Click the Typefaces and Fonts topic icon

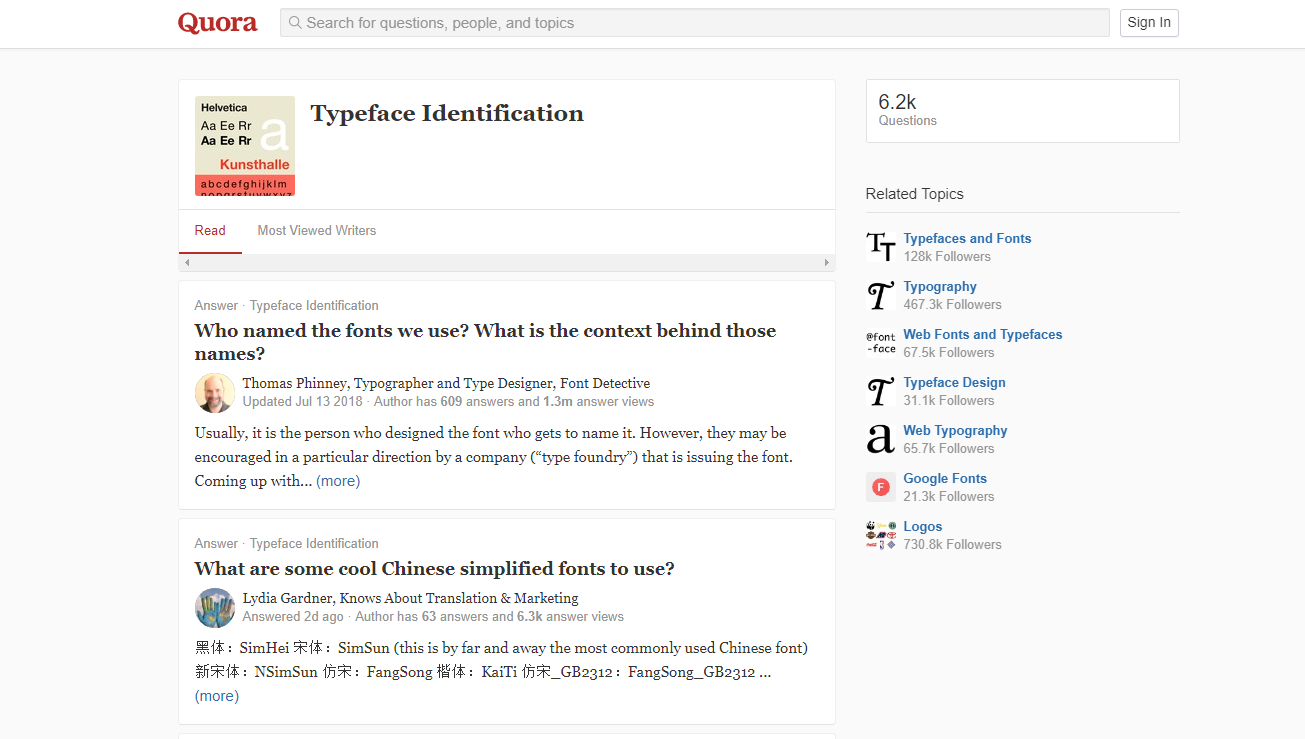pos(880,247)
